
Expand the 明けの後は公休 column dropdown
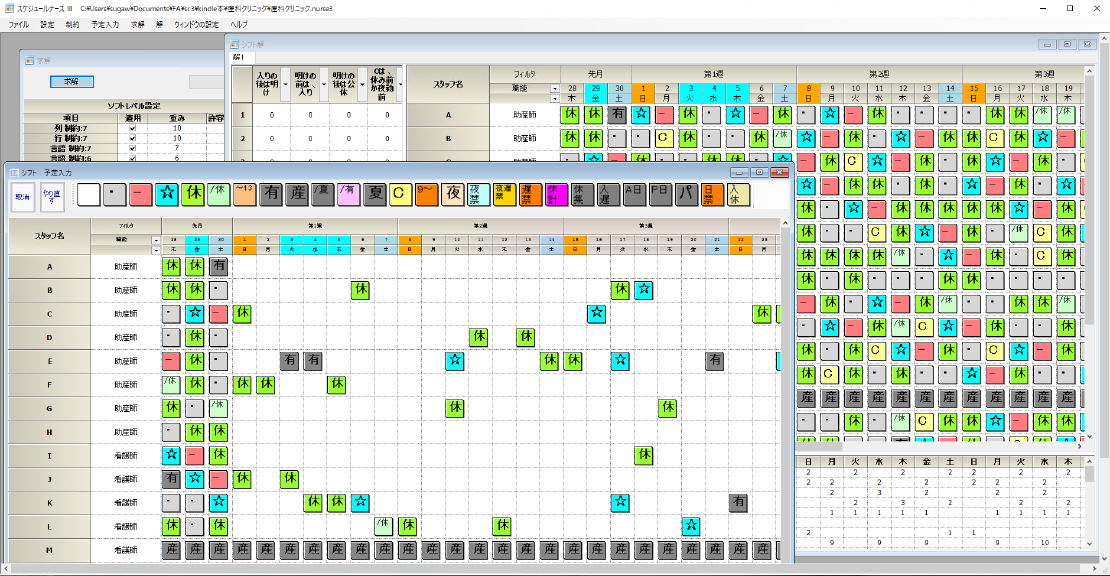(x=363, y=84)
